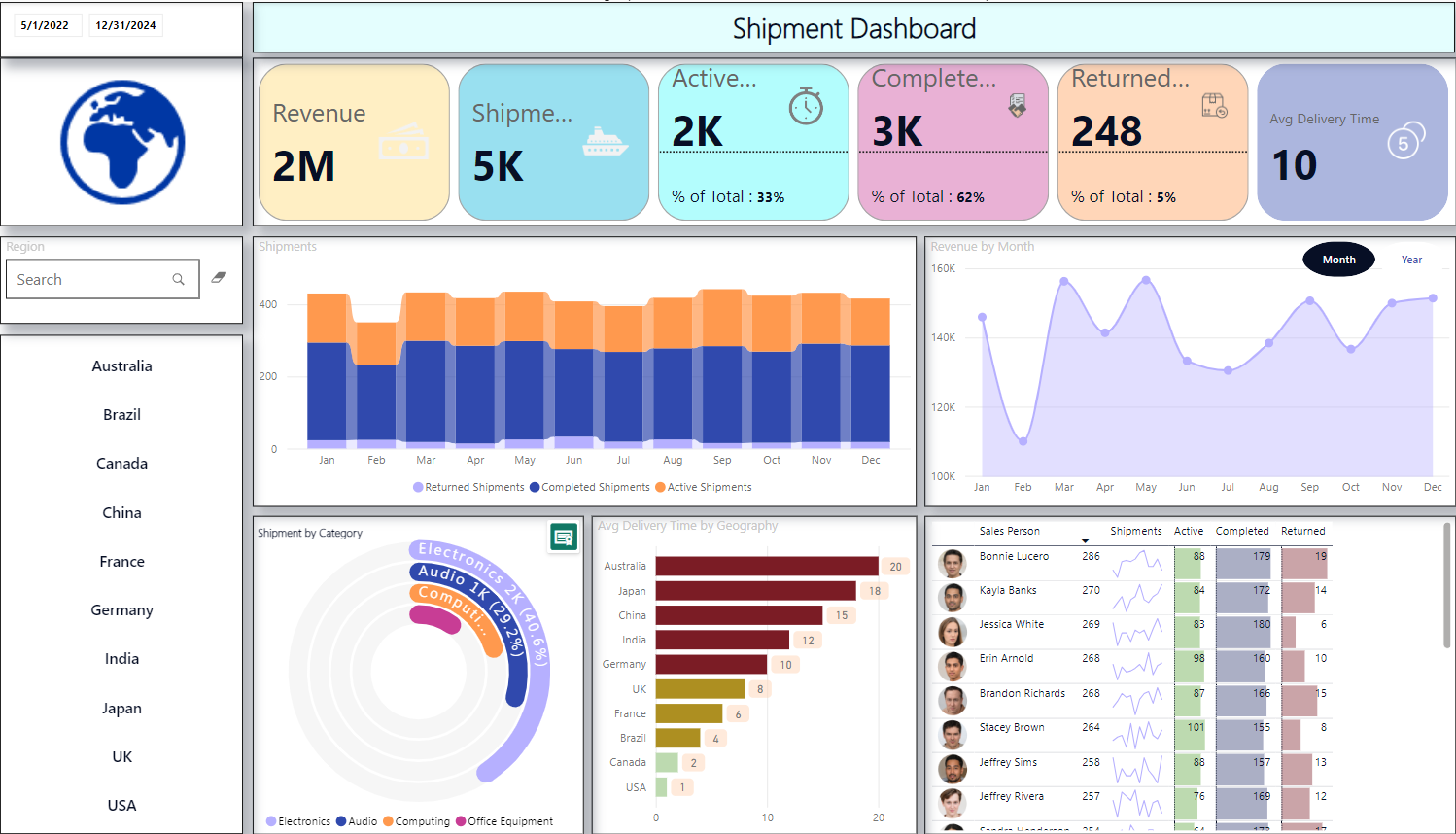The width and height of the screenshot is (1456, 834).
Task: Click the stopwatch icon on Active card
Action: (806, 106)
